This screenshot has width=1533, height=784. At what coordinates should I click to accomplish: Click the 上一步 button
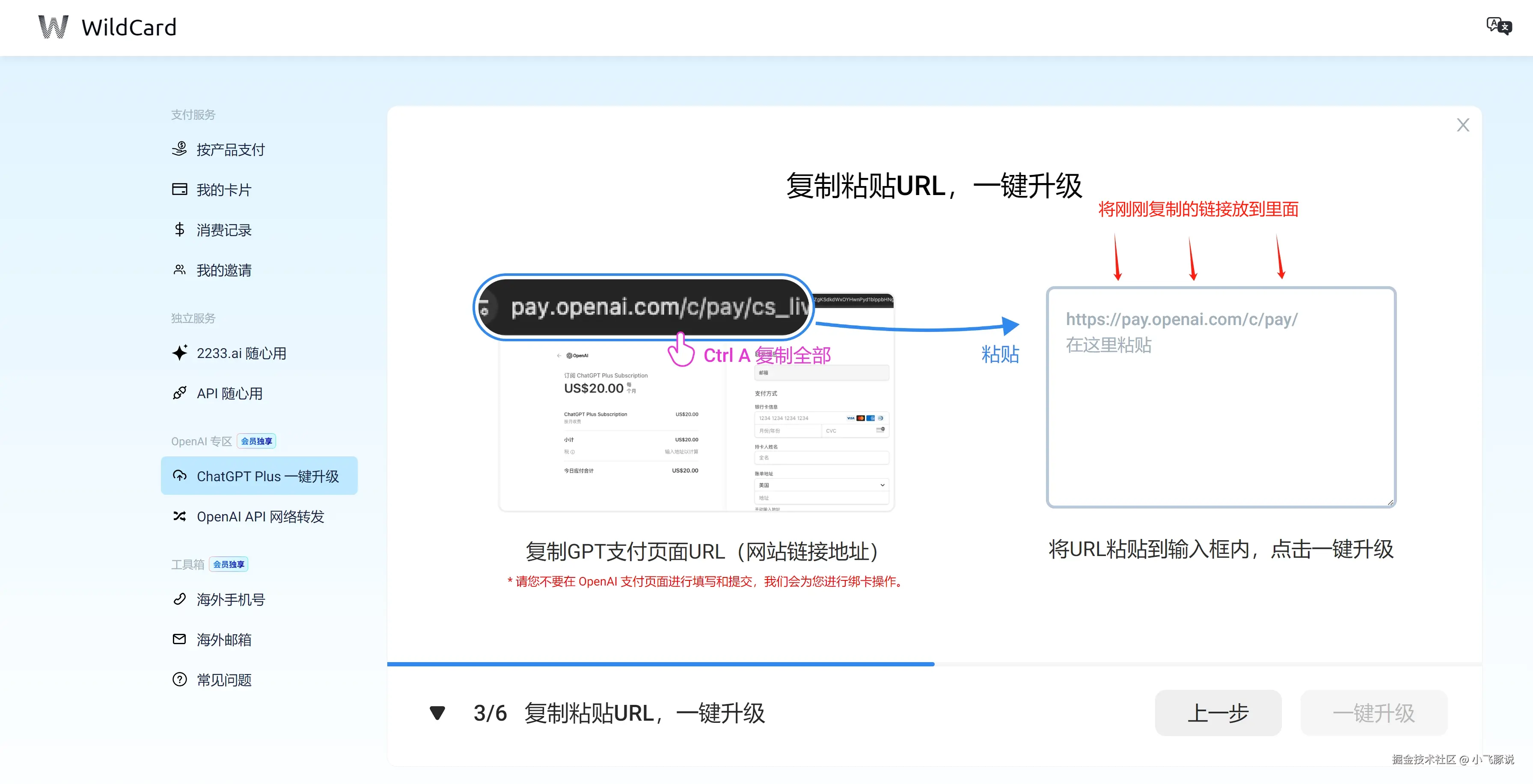tap(1218, 713)
